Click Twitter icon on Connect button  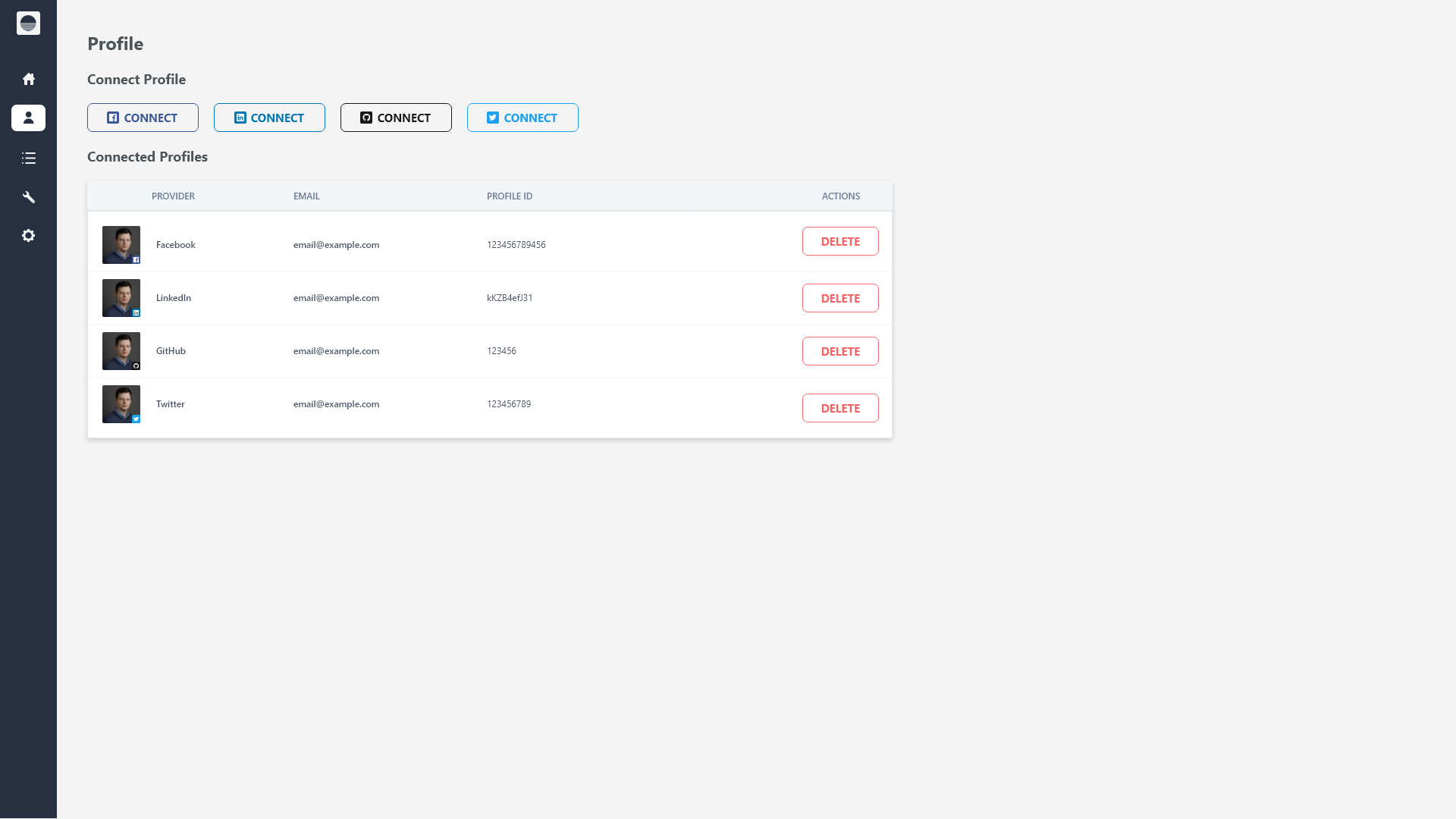tap(493, 118)
